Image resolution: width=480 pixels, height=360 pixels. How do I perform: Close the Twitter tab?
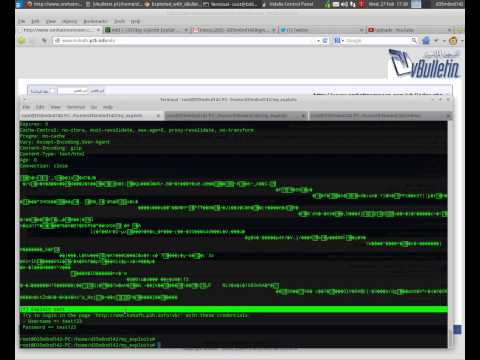361,30
